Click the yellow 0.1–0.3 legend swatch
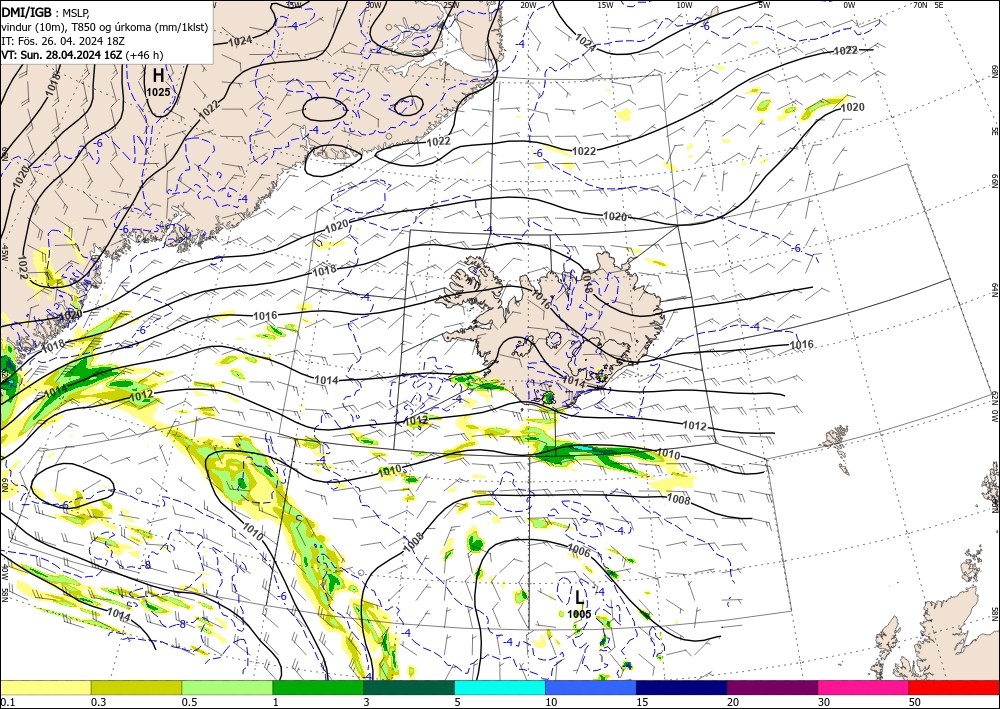This screenshot has height=709, width=1000. (45, 687)
